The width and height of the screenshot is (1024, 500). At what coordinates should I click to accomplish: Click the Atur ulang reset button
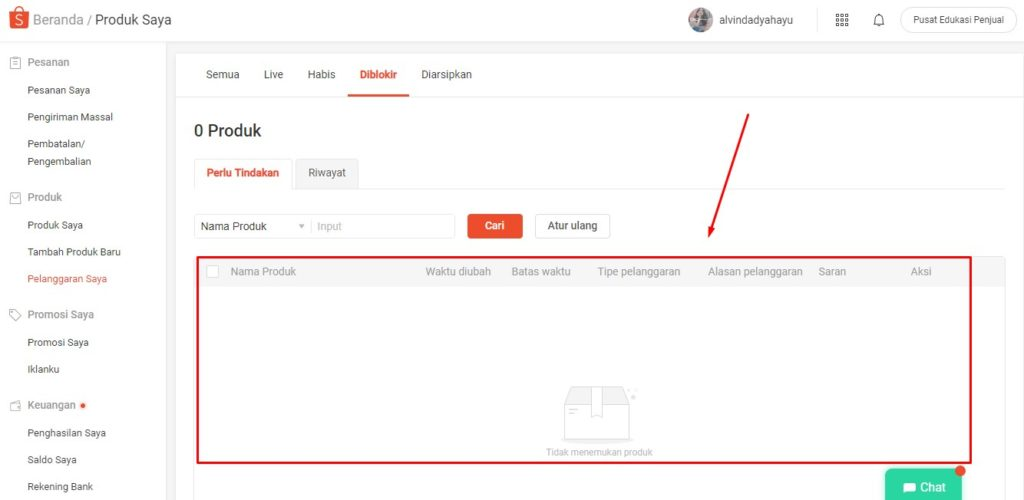[572, 226]
